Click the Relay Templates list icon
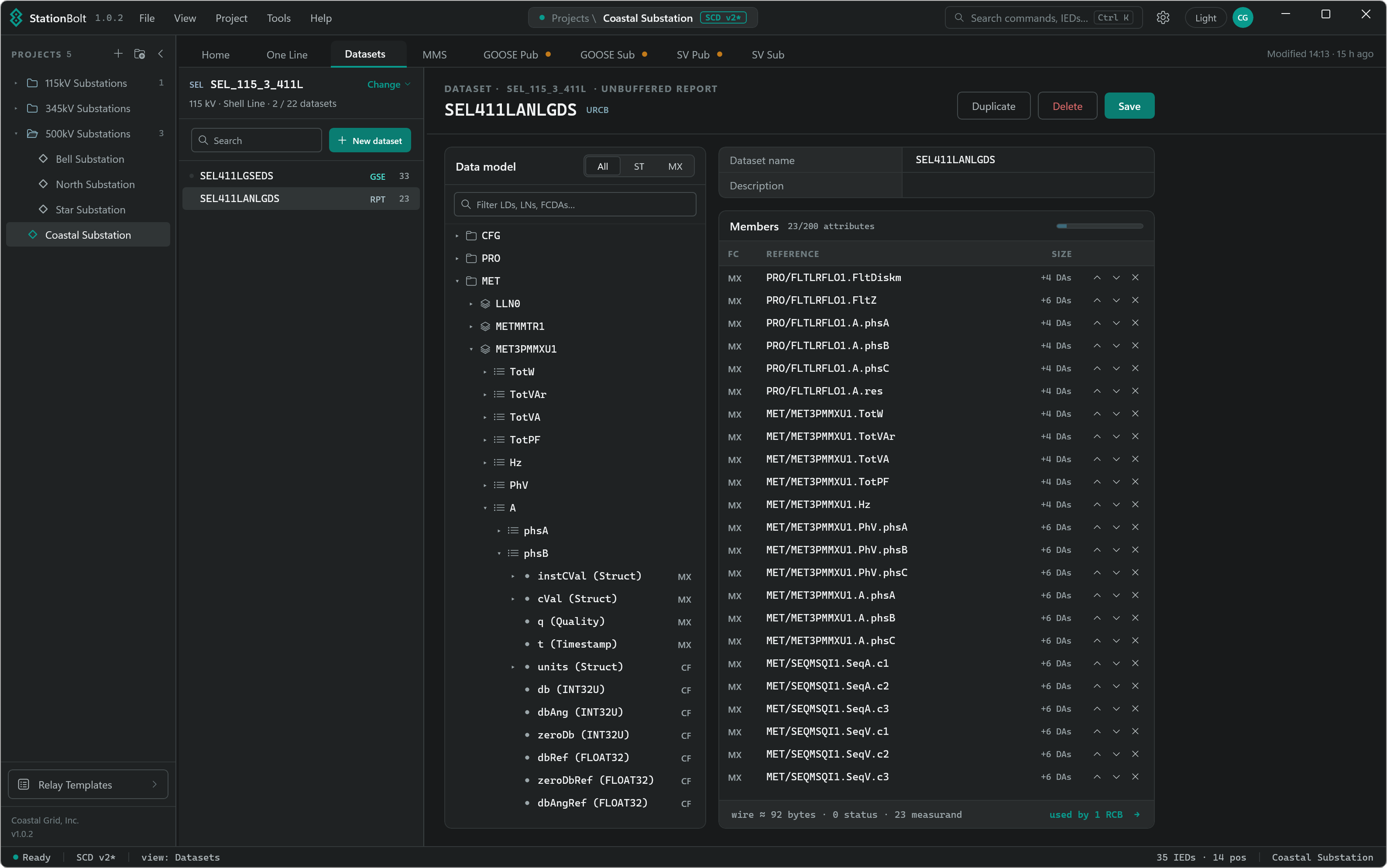This screenshot has width=1387, height=868. click(x=24, y=784)
